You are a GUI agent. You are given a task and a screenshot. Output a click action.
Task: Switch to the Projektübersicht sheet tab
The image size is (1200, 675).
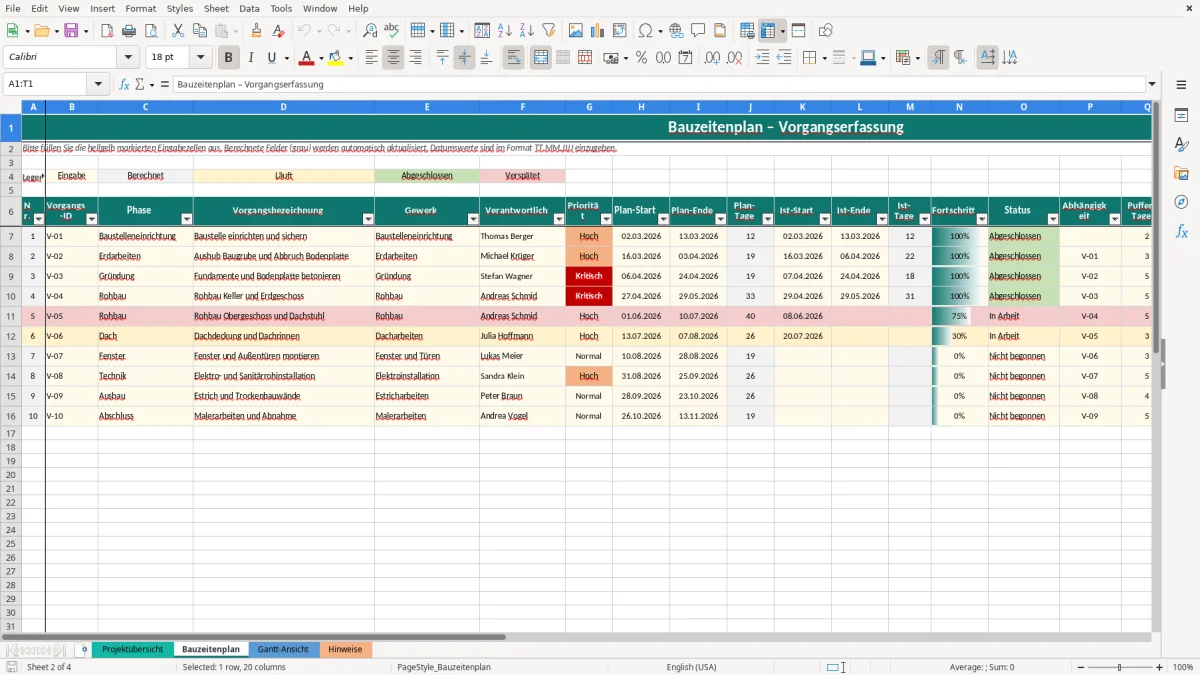tap(132, 649)
